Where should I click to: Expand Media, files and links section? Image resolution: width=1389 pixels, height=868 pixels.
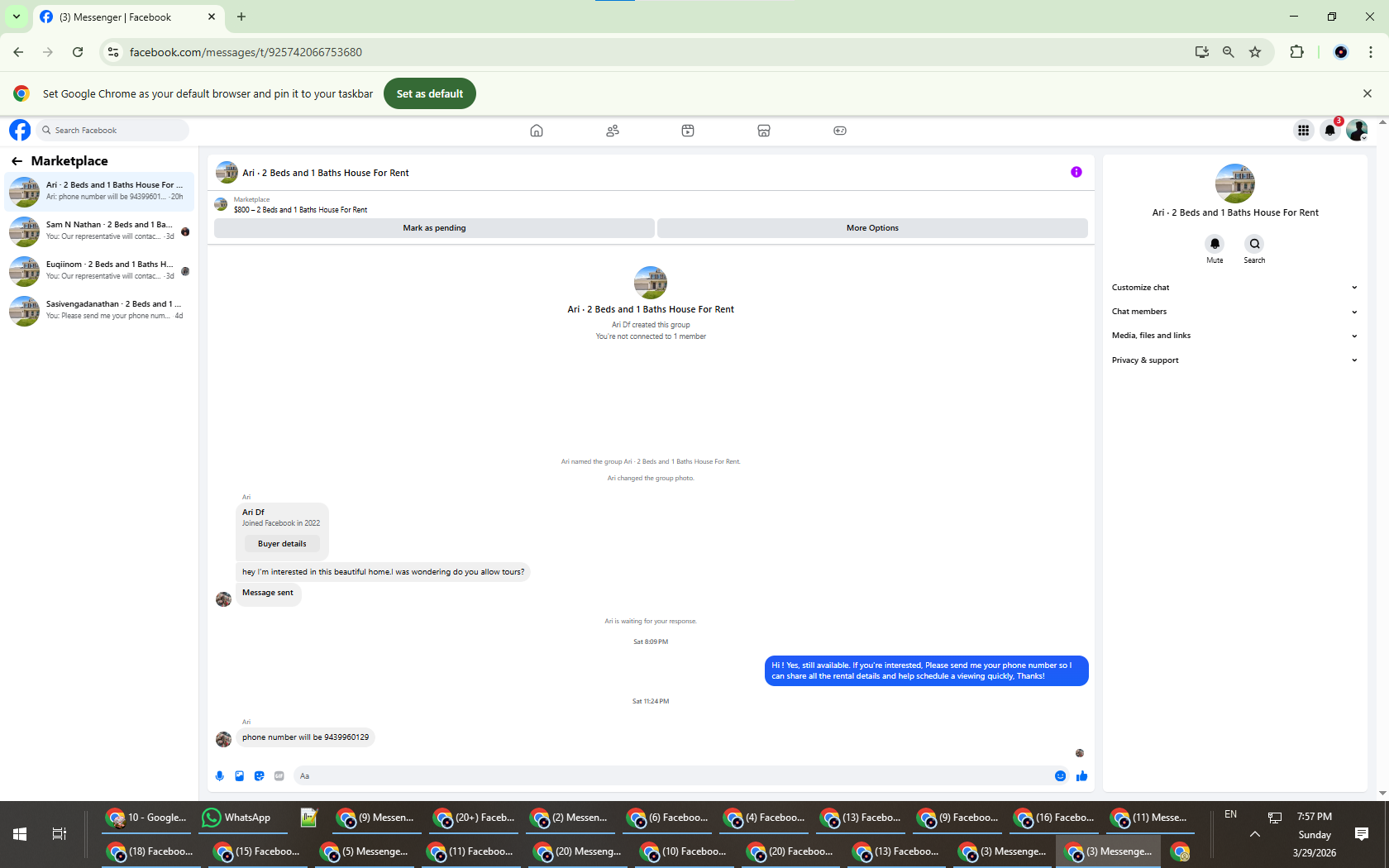tap(1234, 336)
